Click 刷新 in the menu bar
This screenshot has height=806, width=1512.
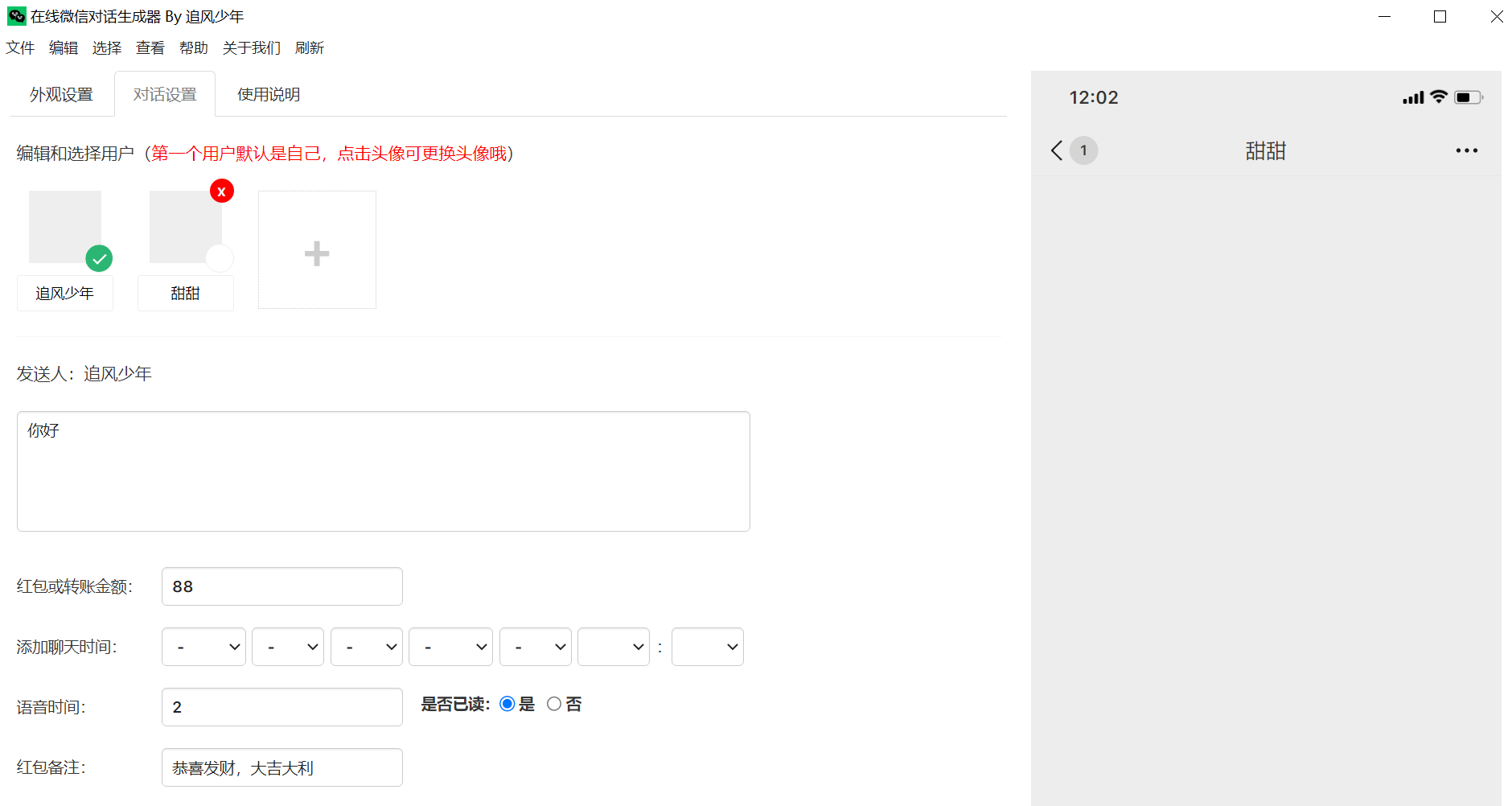(310, 48)
